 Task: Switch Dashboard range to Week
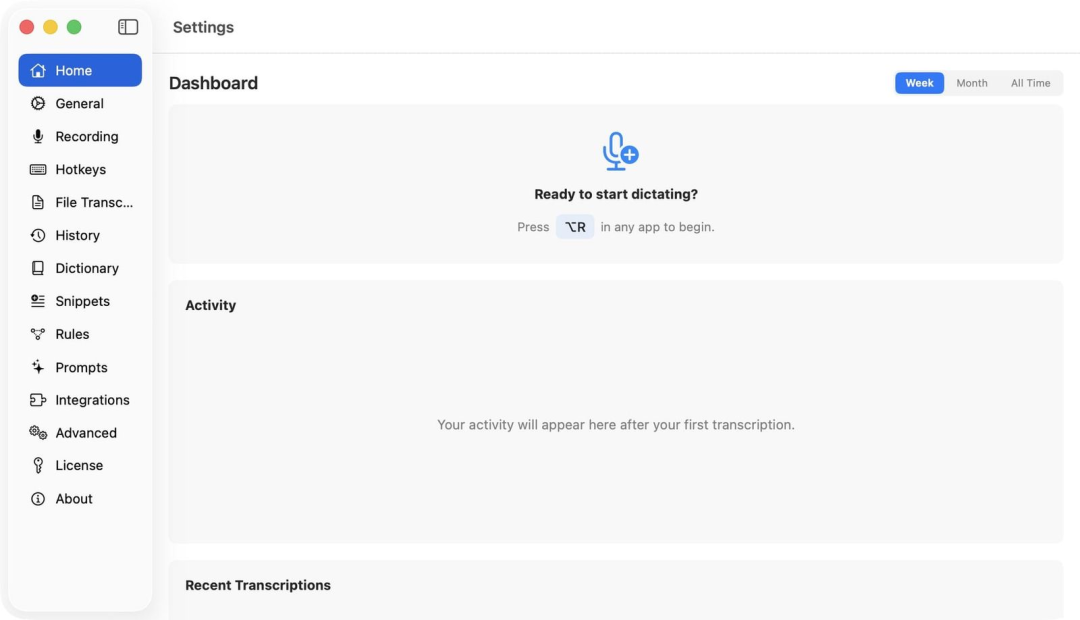(x=919, y=83)
